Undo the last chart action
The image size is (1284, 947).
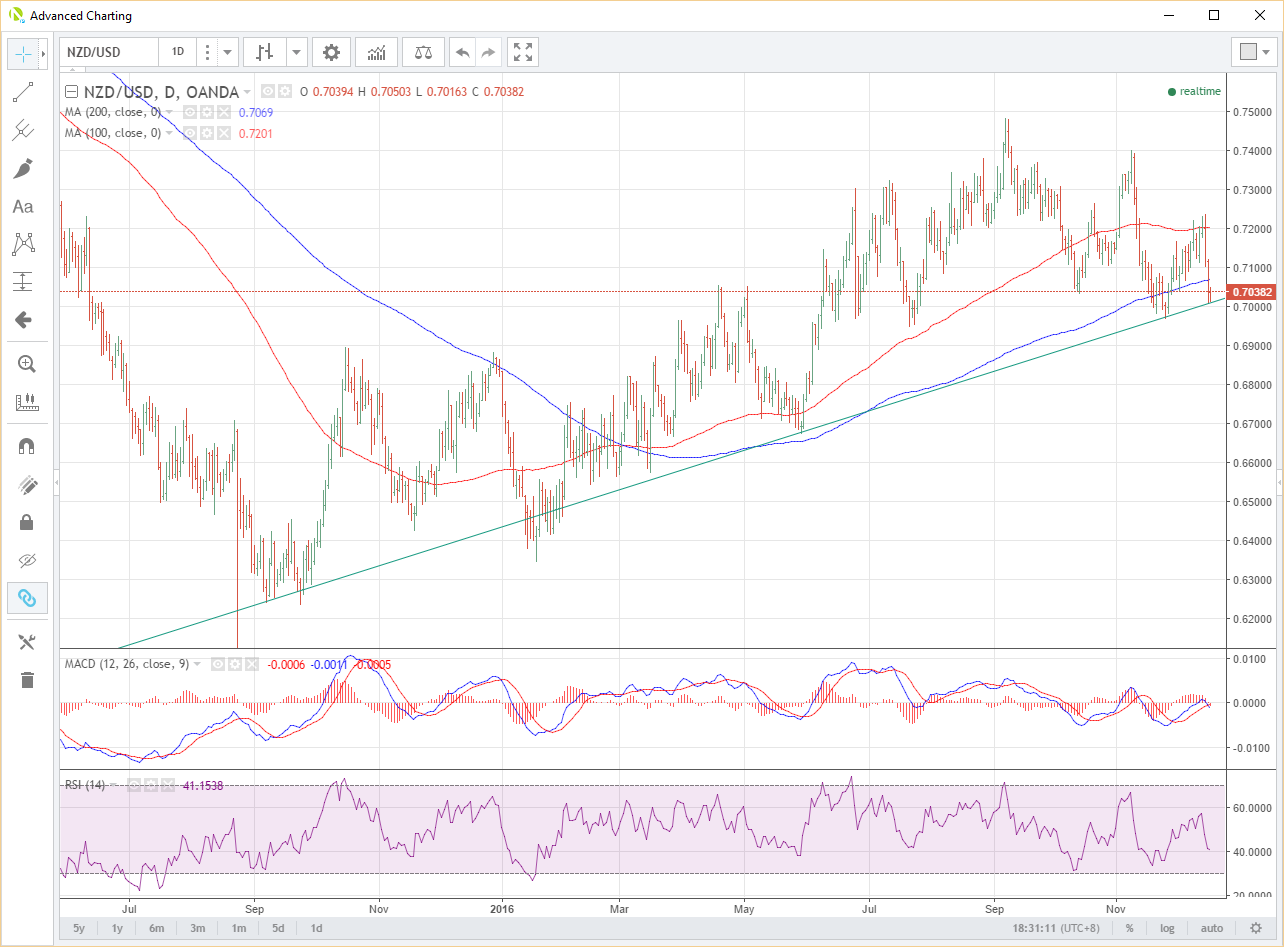pos(463,52)
